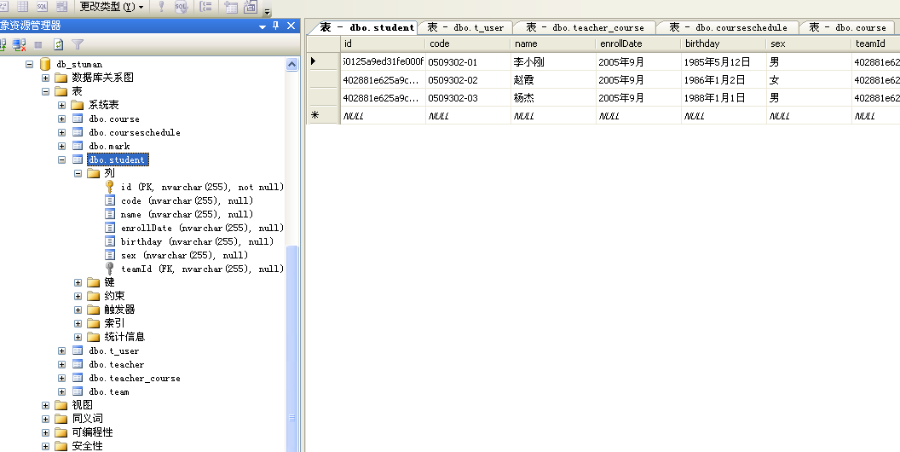
Task: Click the table icon beside dbo.mark
Action: click(77, 146)
